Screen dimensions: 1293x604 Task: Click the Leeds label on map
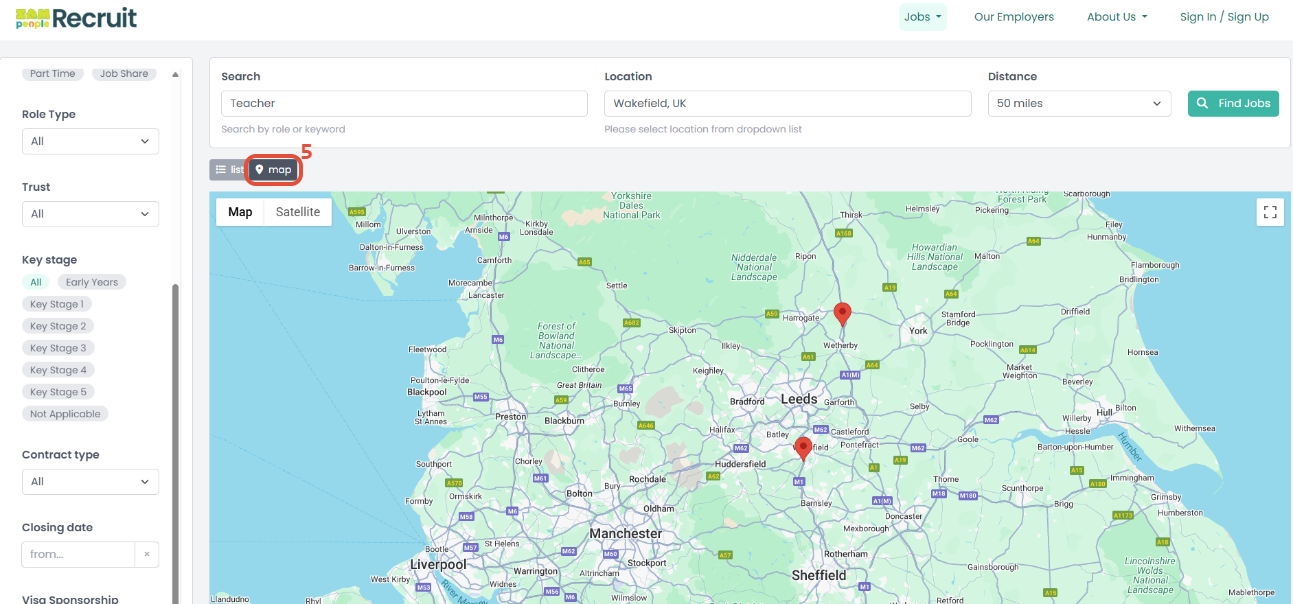(x=799, y=399)
